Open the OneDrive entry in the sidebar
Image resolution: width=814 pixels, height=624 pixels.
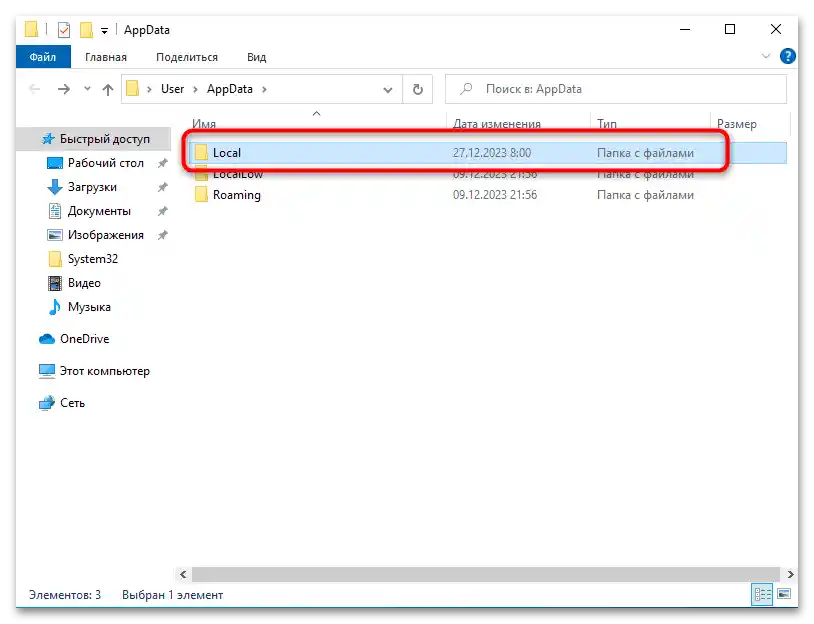(84, 339)
